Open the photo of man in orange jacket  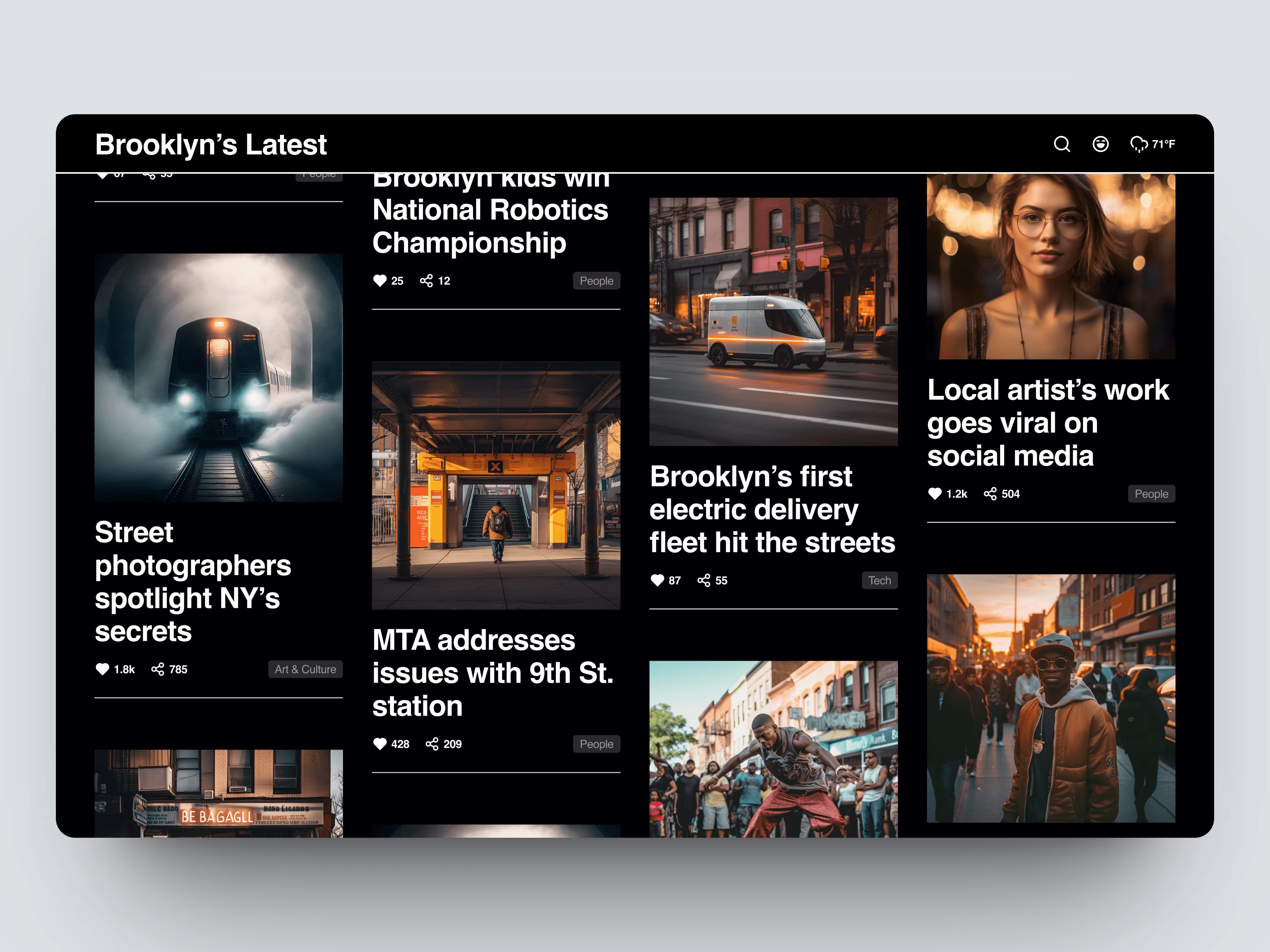click(x=1051, y=698)
